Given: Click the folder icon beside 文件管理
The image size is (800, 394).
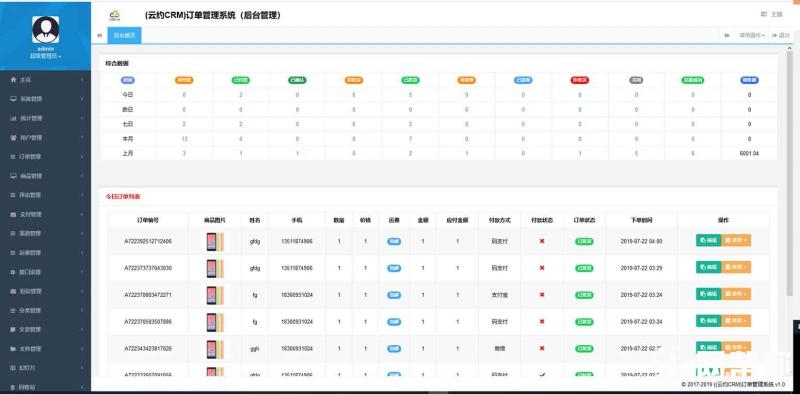Looking at the screenshot, I should click(x=13, y=349).
